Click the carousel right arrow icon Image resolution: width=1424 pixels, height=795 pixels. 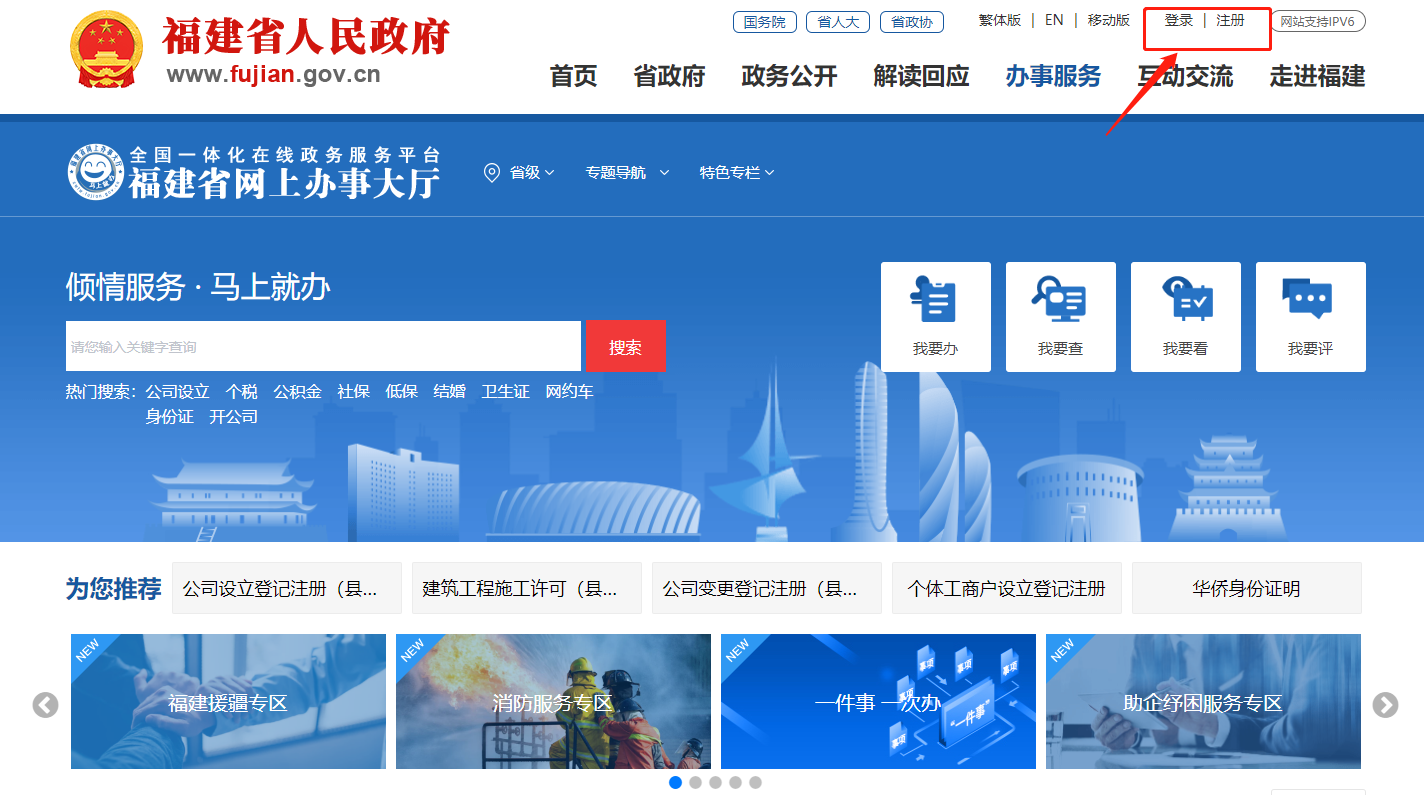point(1384,705)
